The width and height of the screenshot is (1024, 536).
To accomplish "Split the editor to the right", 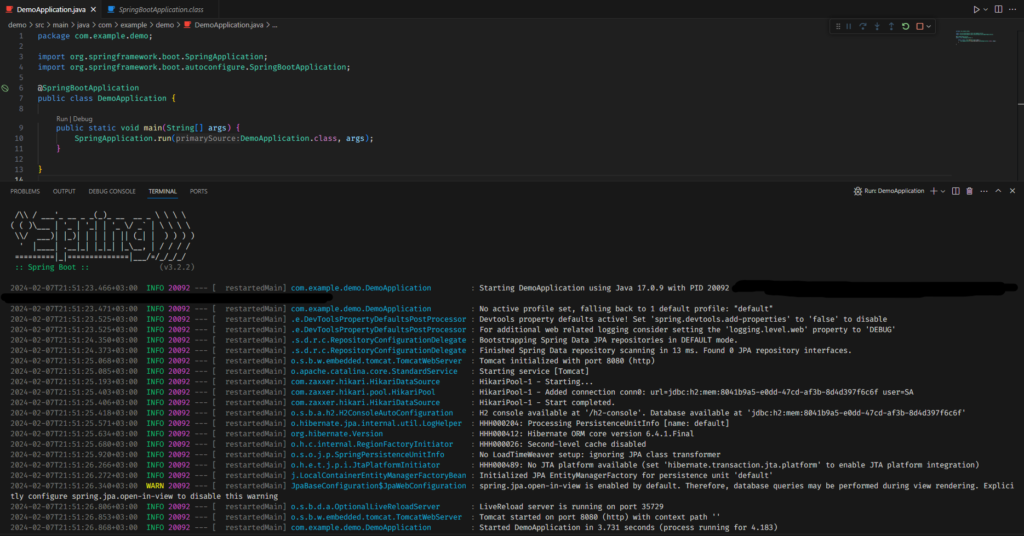I will point(1000,9).
